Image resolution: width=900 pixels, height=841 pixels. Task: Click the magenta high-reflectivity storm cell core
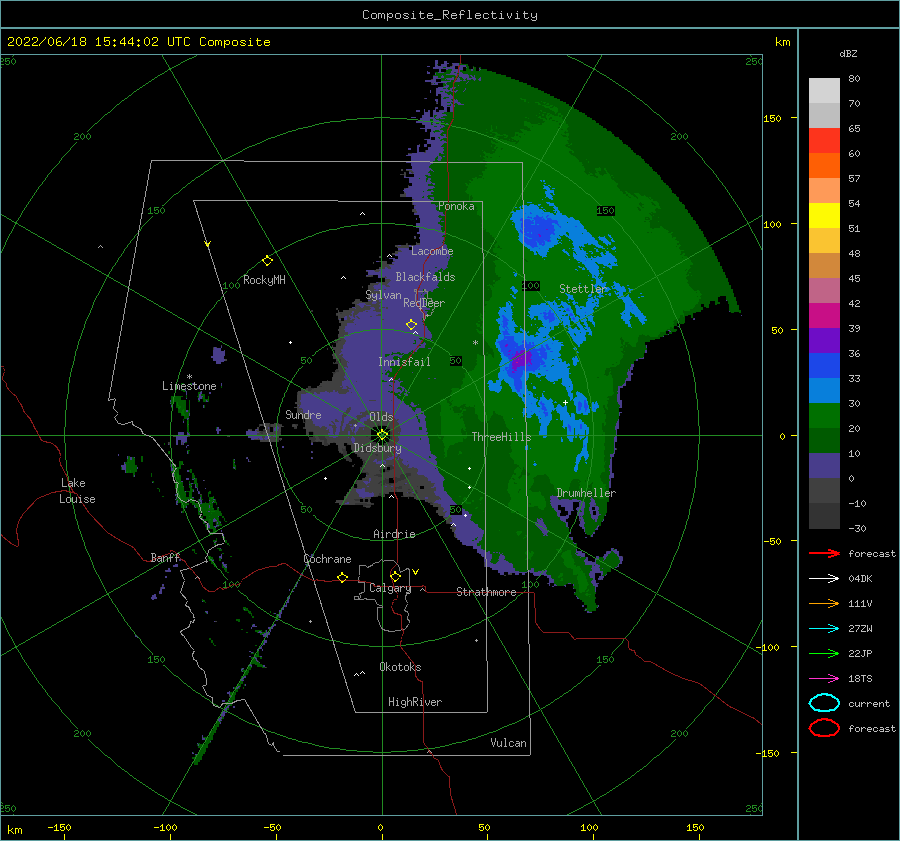522,360
